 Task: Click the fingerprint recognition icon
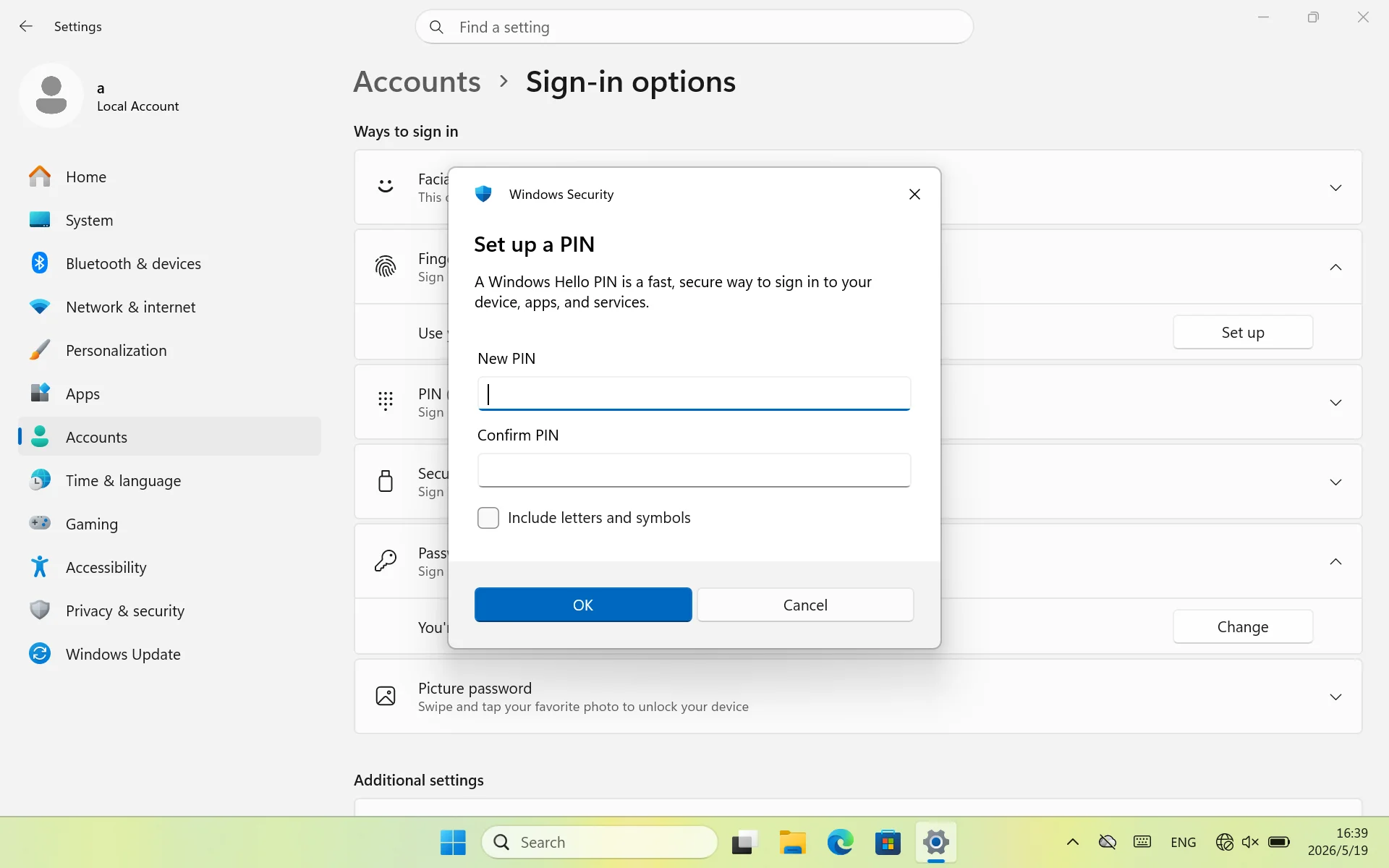(x=386, y=267)
